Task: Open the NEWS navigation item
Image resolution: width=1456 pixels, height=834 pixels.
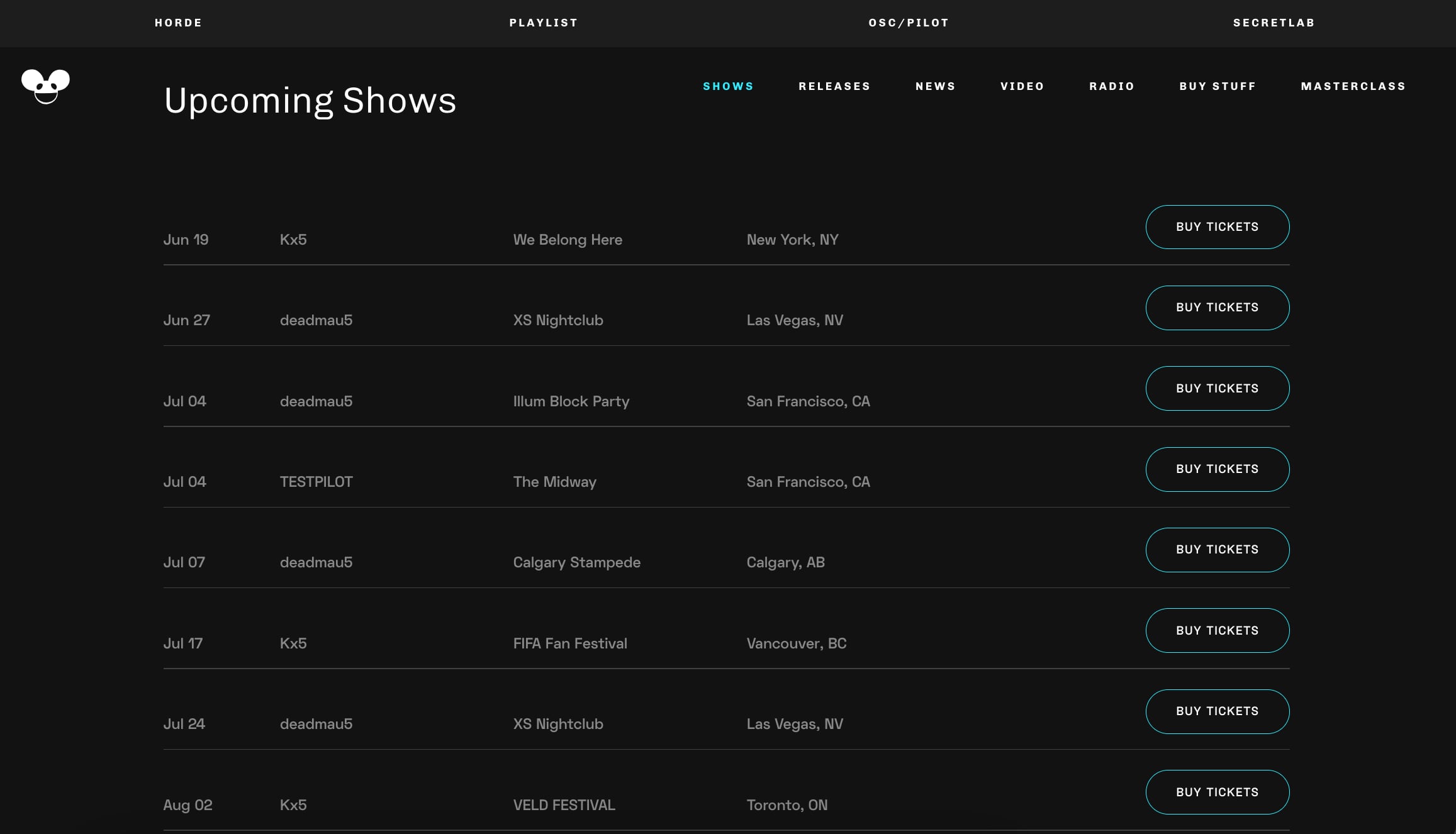Action: (x=936, y=86)
